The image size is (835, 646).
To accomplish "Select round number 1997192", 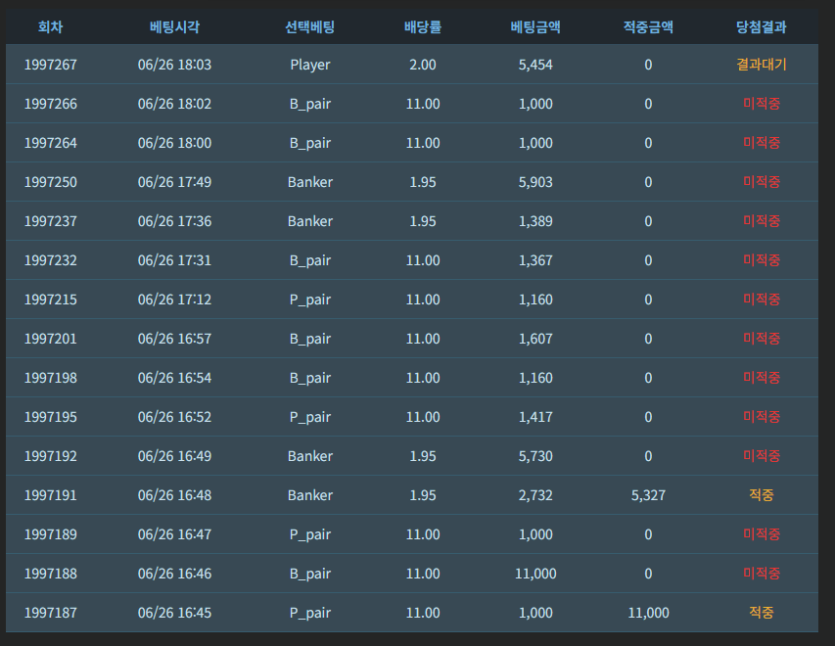I will 51,456.
